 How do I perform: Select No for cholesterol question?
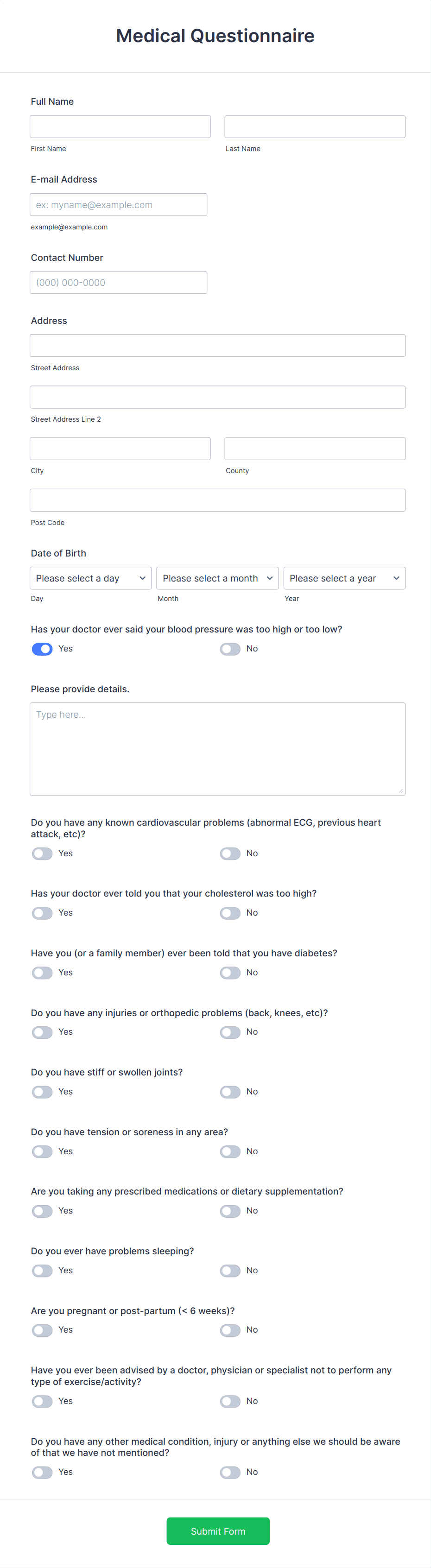coord(230,912)
